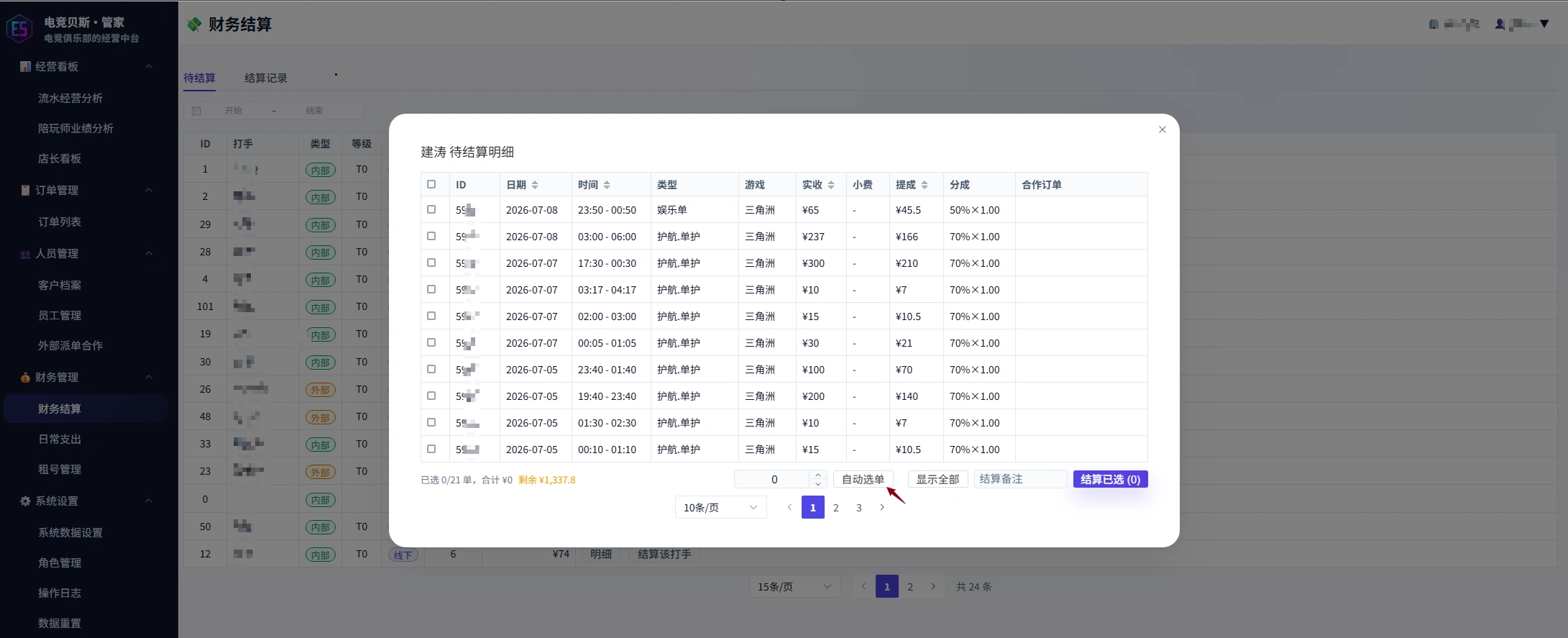Check the 2026-07-08 03:00 - 06:00 row
The image size is (1568, 638).
(431, 236)
